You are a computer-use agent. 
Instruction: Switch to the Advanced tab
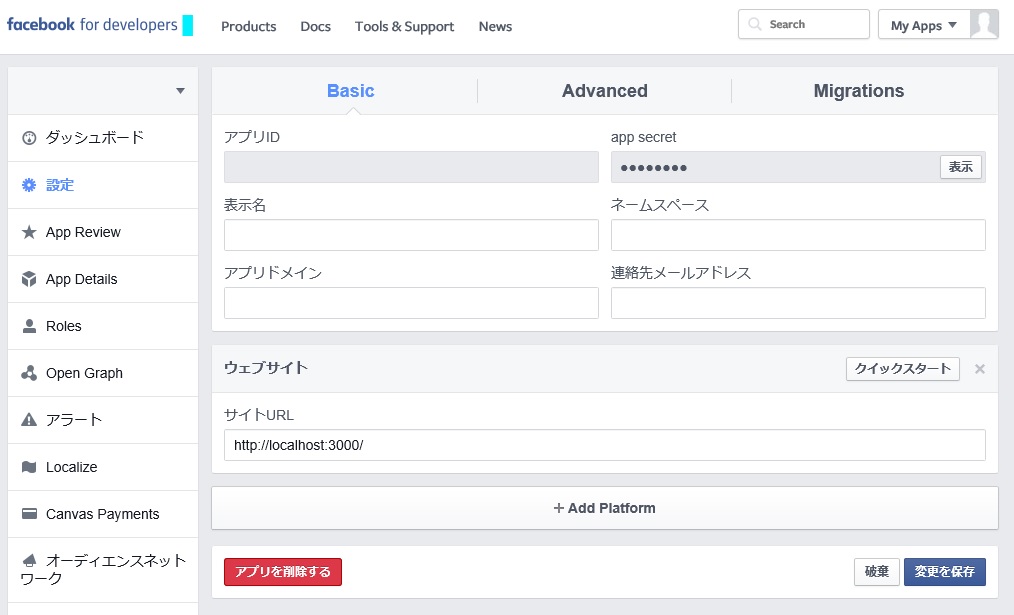click(605, 91)
